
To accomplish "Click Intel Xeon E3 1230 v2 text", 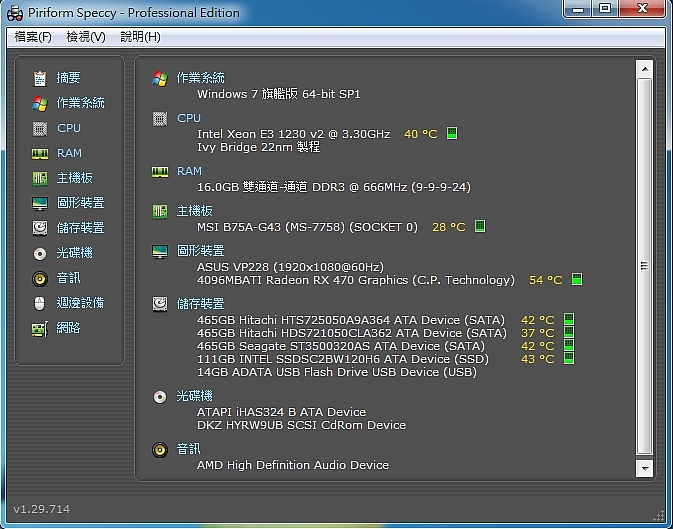I will coord(294,134).
